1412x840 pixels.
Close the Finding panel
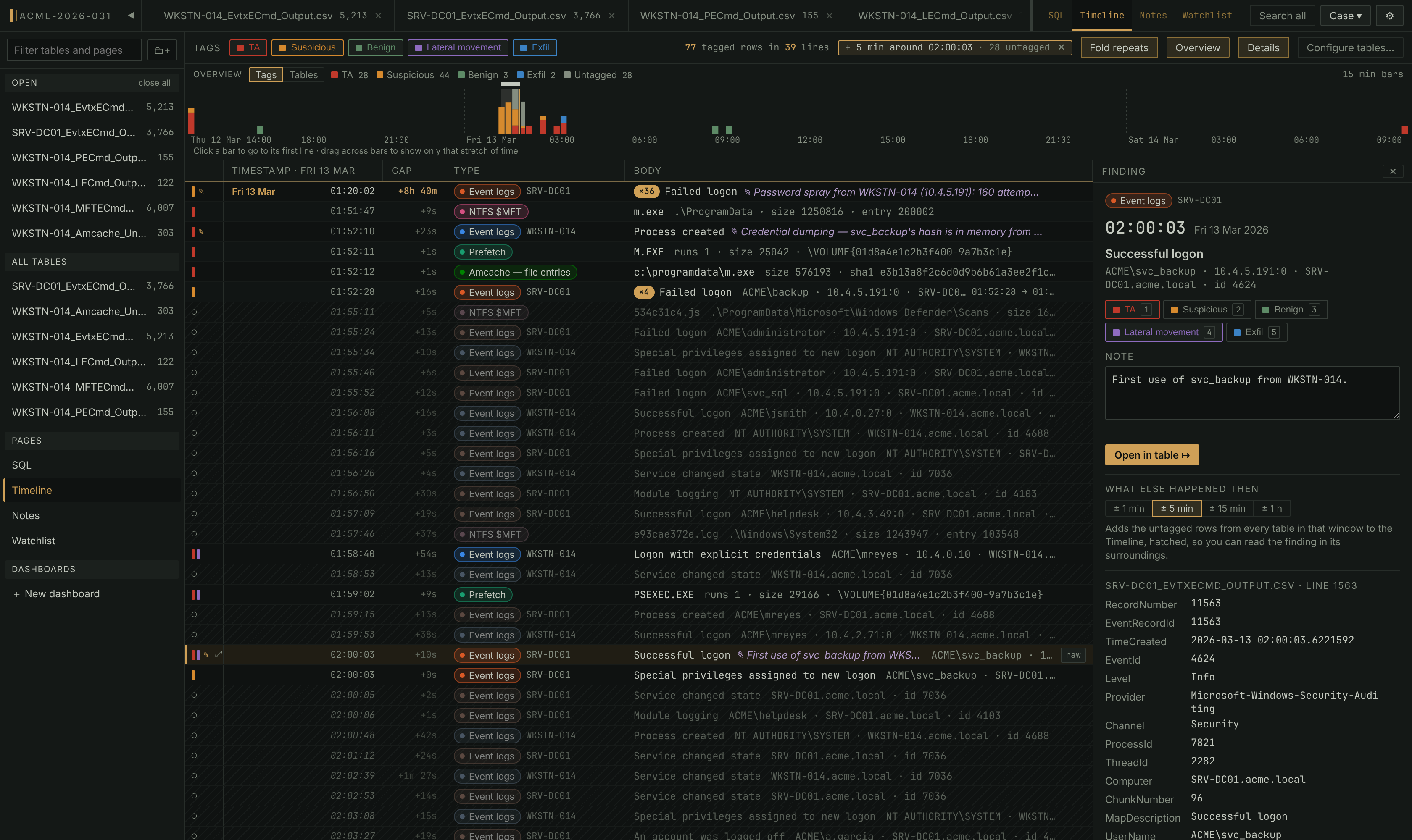1393,171
